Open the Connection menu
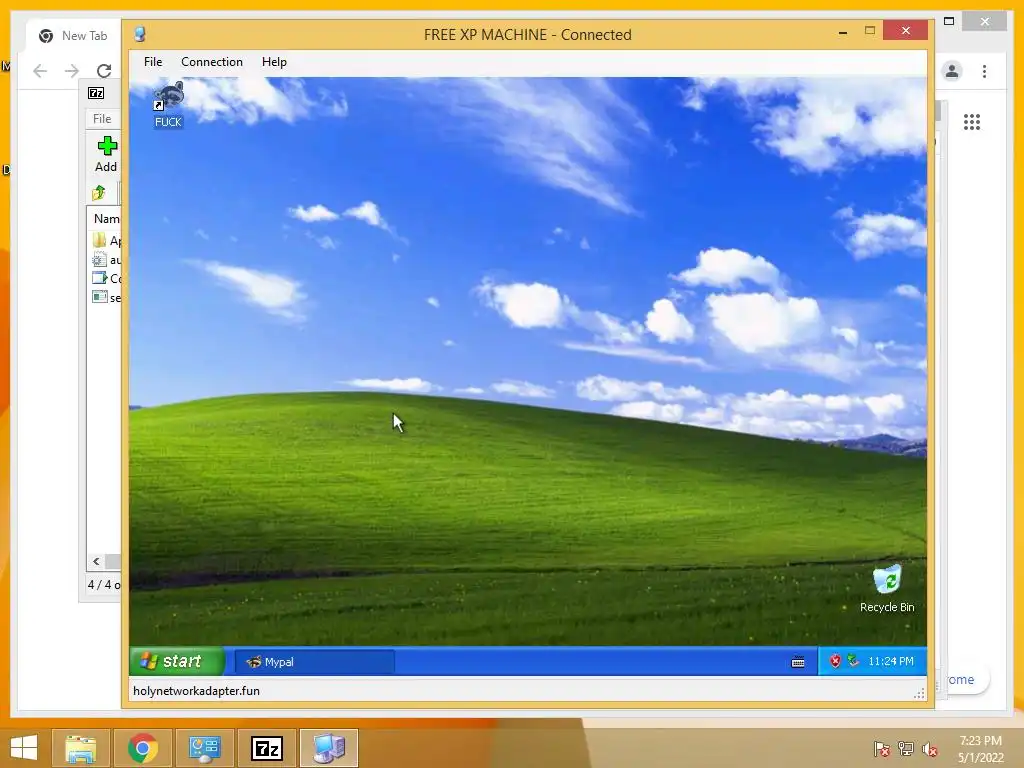This screenshot has height=768, width=1024. (x=212, y=61)
